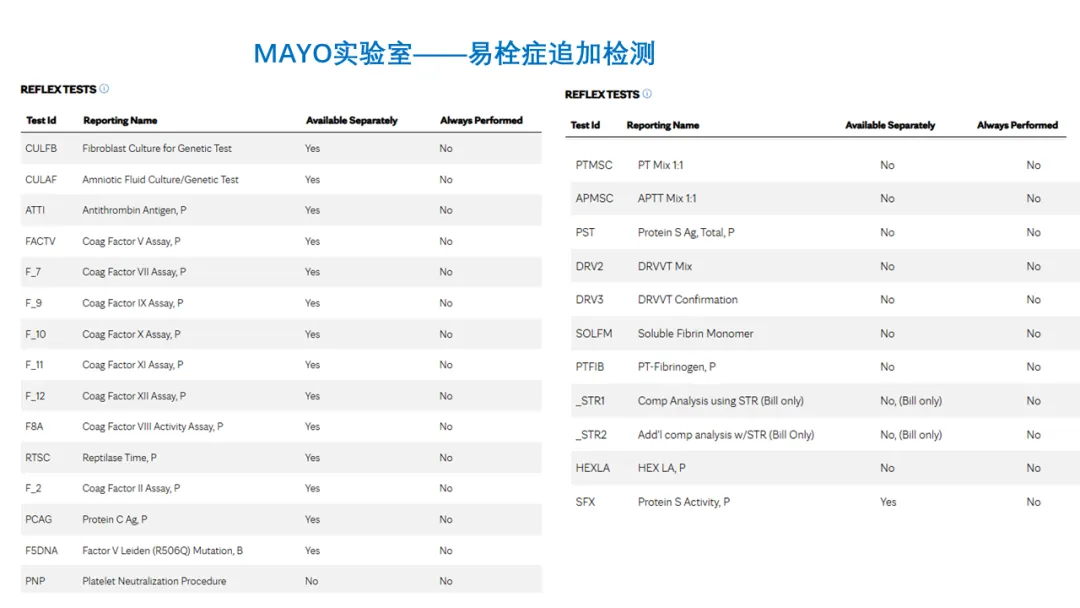Select Antithrombin Antigen, P
Viewport: 1080px width, 608px height.
134,210
